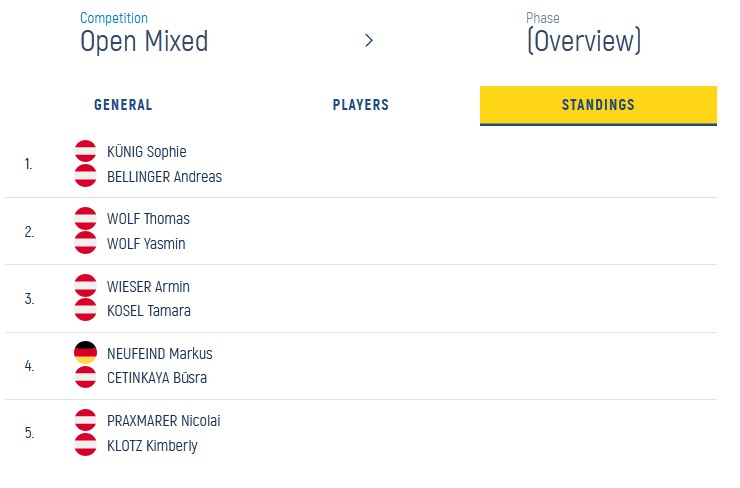Click the chevron arrow between Competition and Phase
The width and height of the screenshot is (740, 488).
coord(369,41)
